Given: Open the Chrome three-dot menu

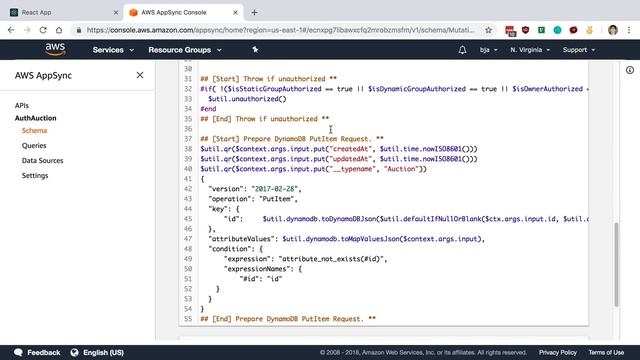Looking at the screenshot, I should 629,30.
